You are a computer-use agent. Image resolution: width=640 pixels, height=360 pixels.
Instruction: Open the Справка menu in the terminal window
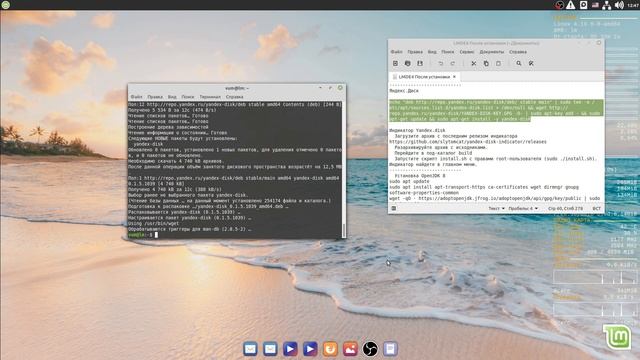pyautogui.click(x=235, y=97)
